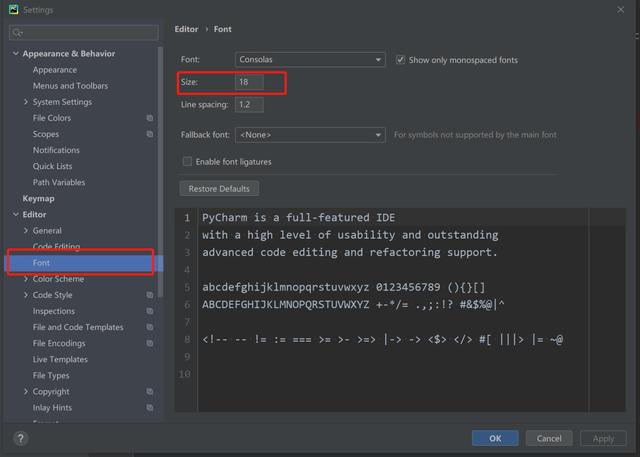This screenshot has height=457, width=640.
Task: Open Inlay Hints settings
Action: pos(52,407)
